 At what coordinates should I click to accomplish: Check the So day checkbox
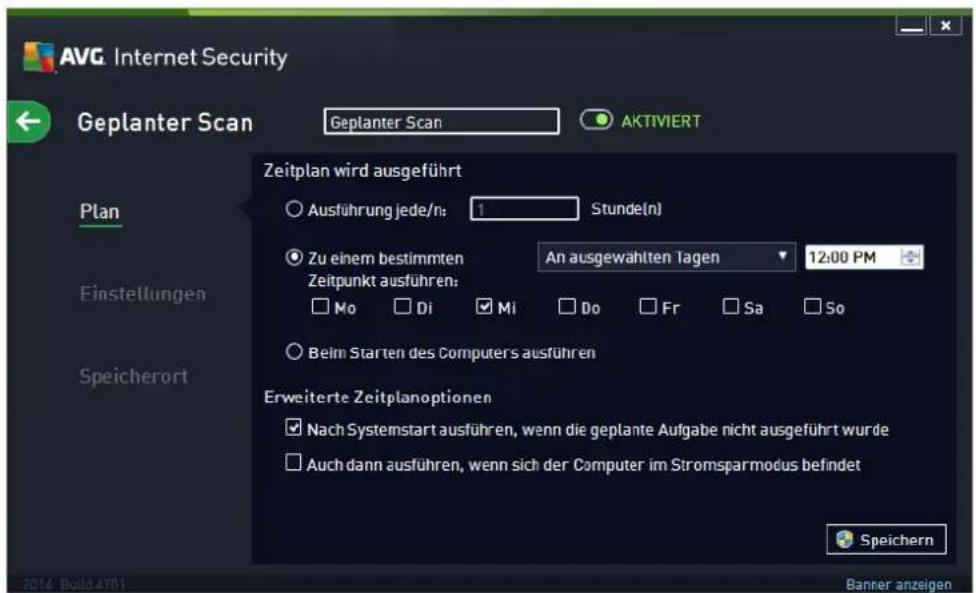[x=812, y=306]
